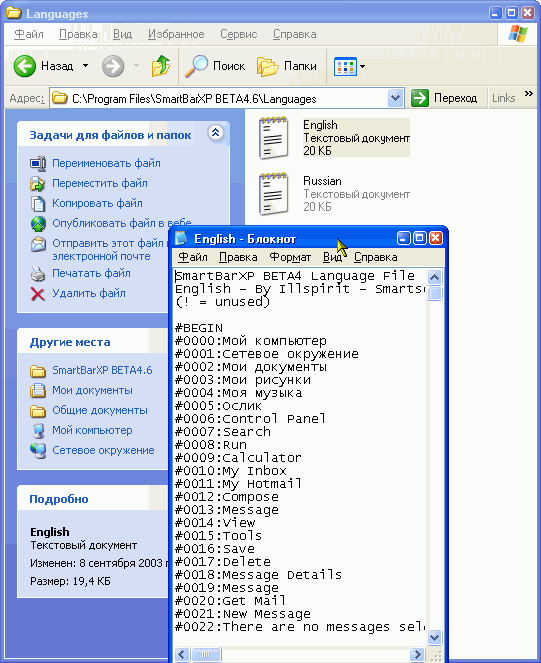This screenshot has width=541, height=663.
Task: Click the move file icon
Action: pyautogui.click(x=38, y=184)
